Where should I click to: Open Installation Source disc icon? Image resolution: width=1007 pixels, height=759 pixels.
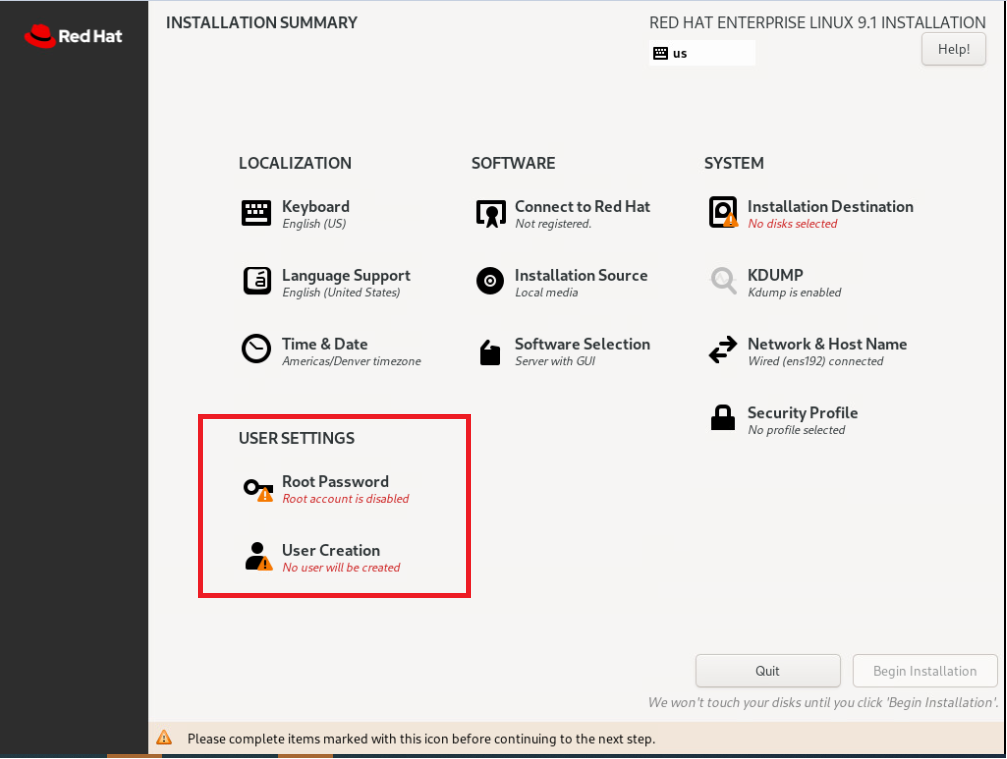[x=490, y=281]
